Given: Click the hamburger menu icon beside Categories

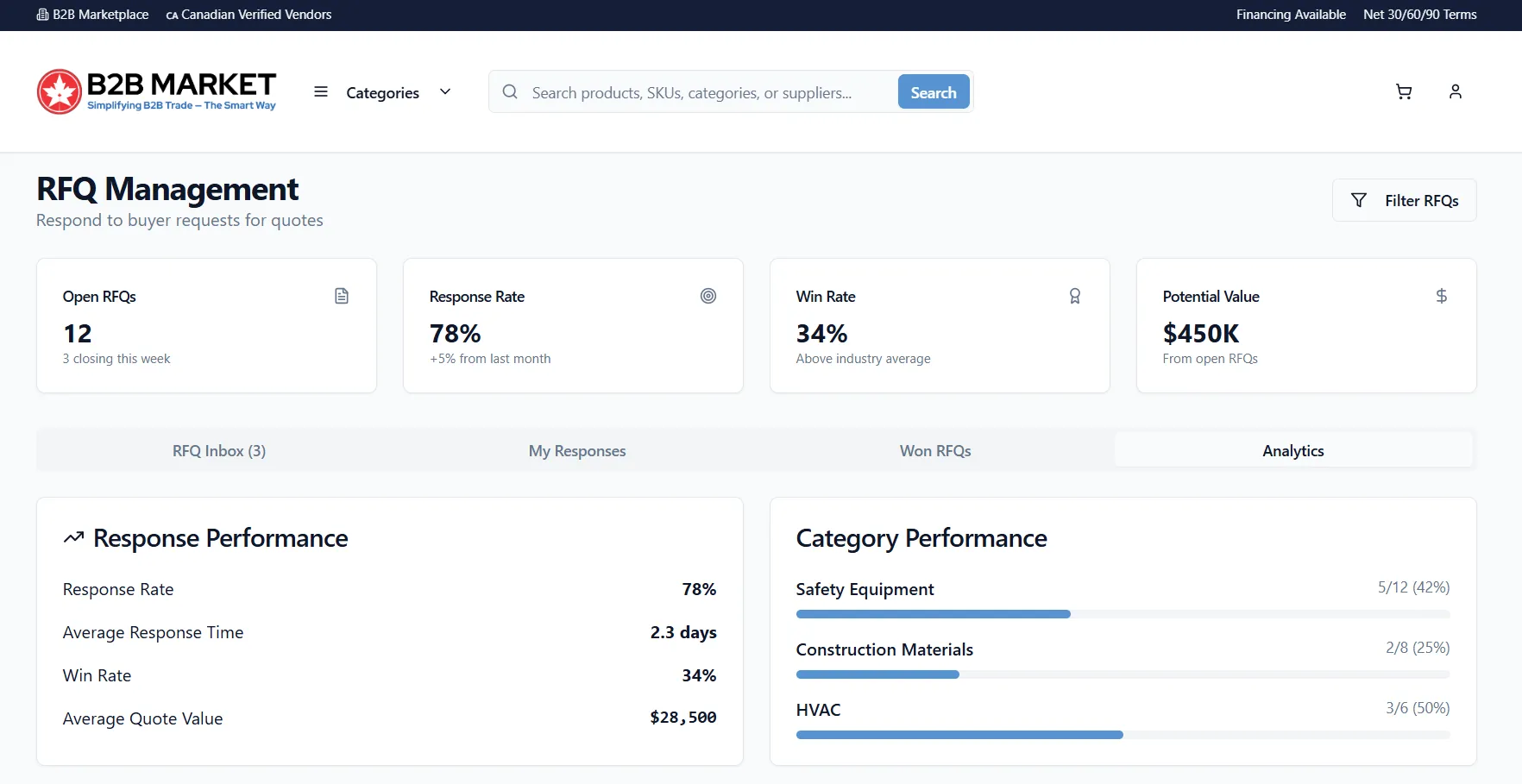Looking at the screenshot, I should [321, 91].
